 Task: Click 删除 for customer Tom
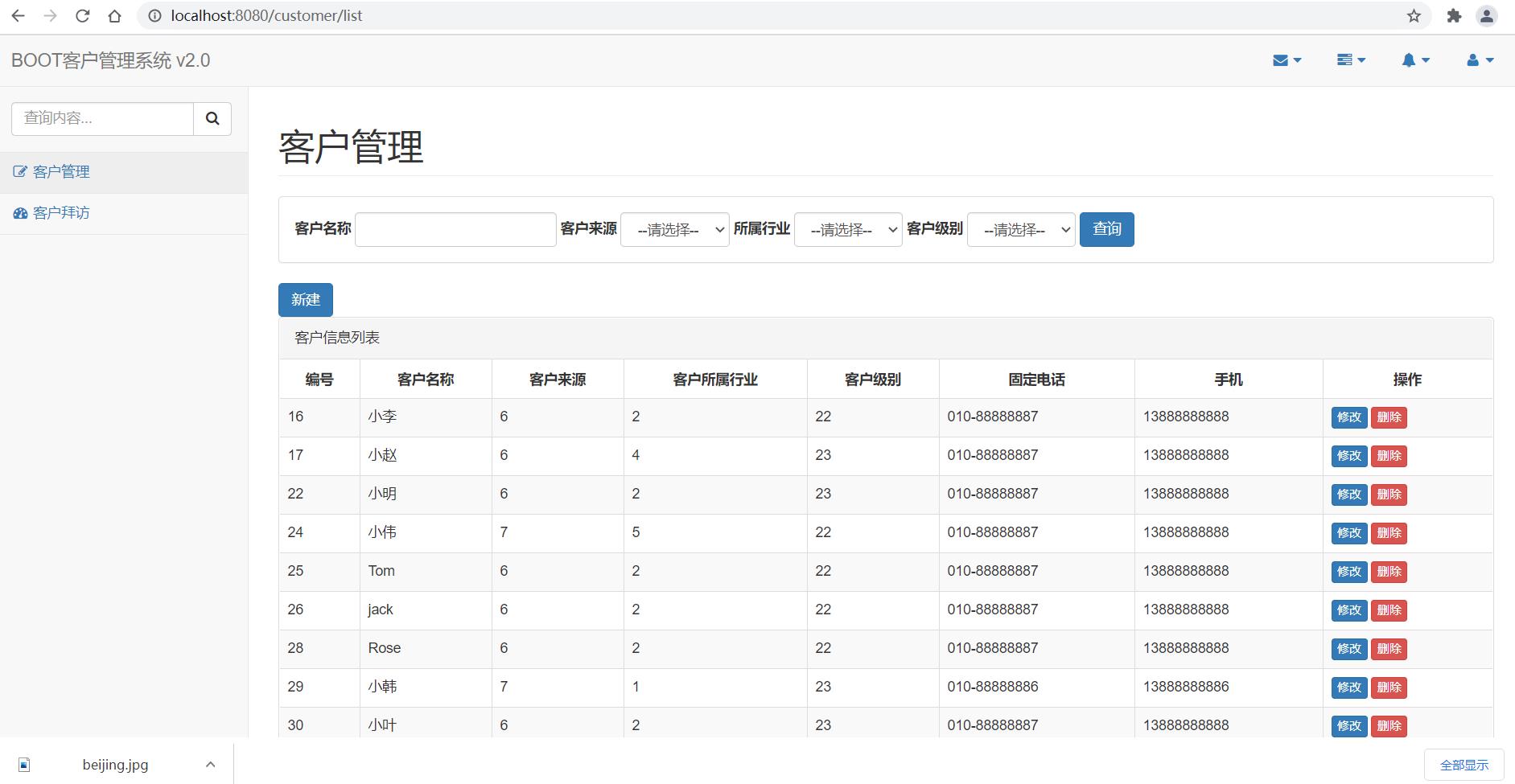pos(1389,572)
